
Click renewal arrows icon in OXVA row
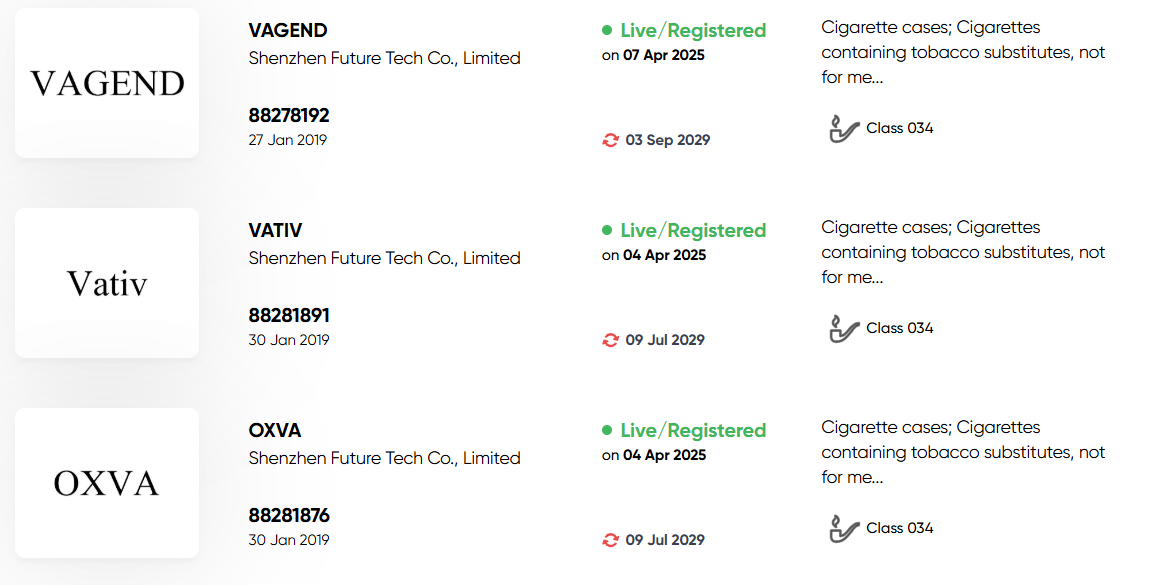[610, 540]
